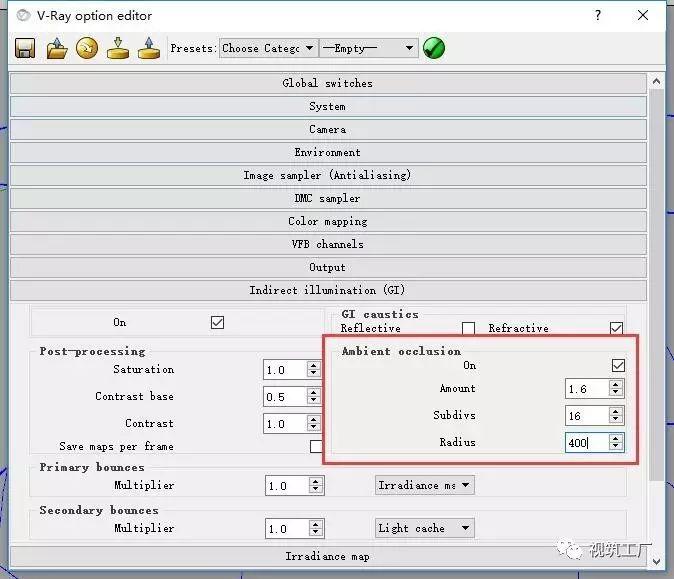The image size is (674, 579).
Task: Decrease Contrast base with down spinner
Action: coord(314,401)
